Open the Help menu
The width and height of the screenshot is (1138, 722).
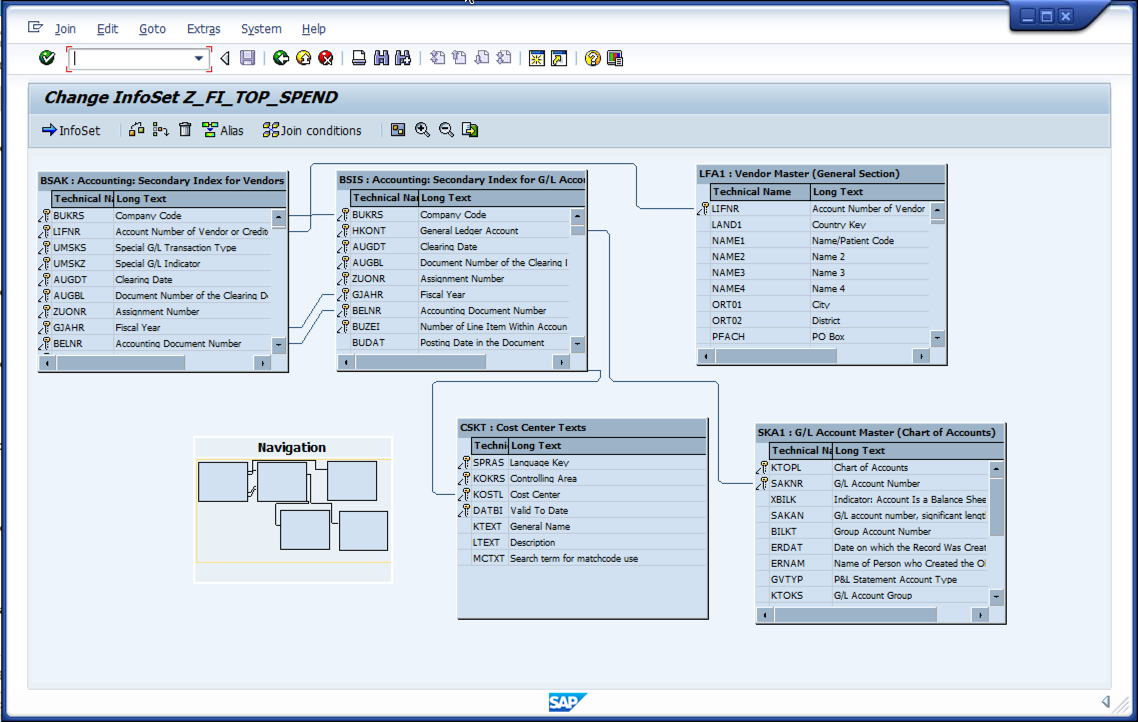pos(314,29)
